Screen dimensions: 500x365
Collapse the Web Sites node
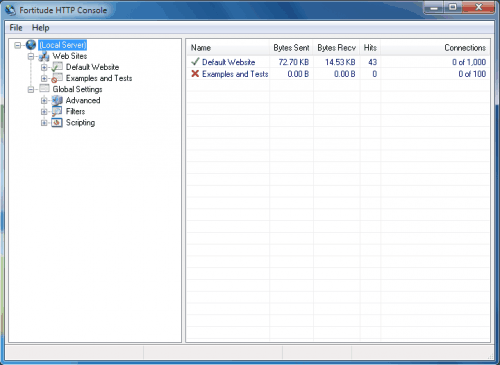click(31, 56)
